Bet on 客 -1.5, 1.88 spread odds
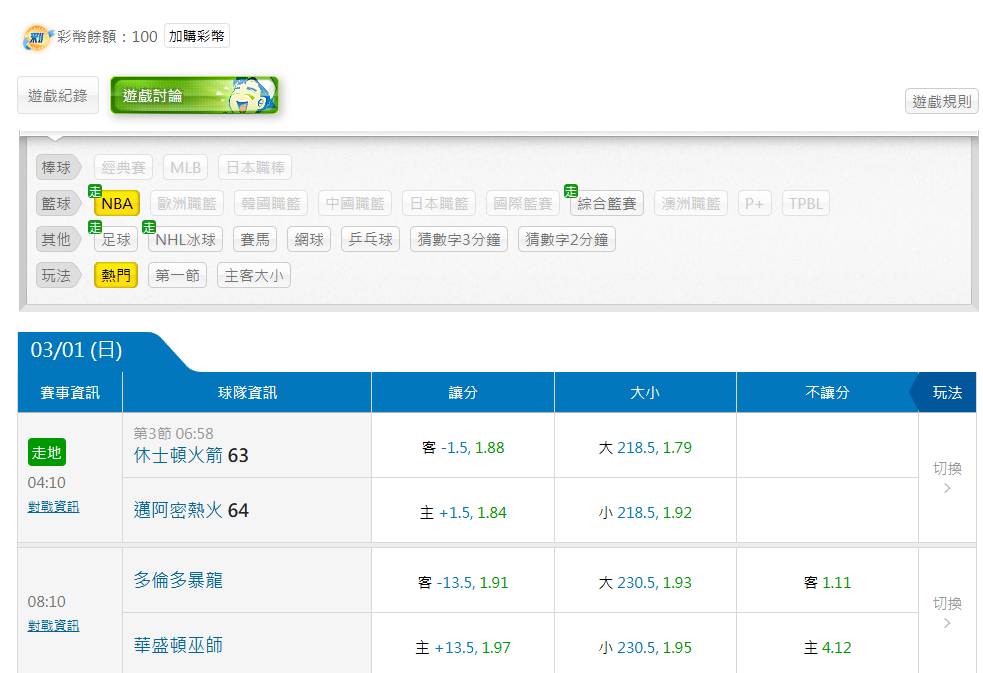 (x=463, y=448)
